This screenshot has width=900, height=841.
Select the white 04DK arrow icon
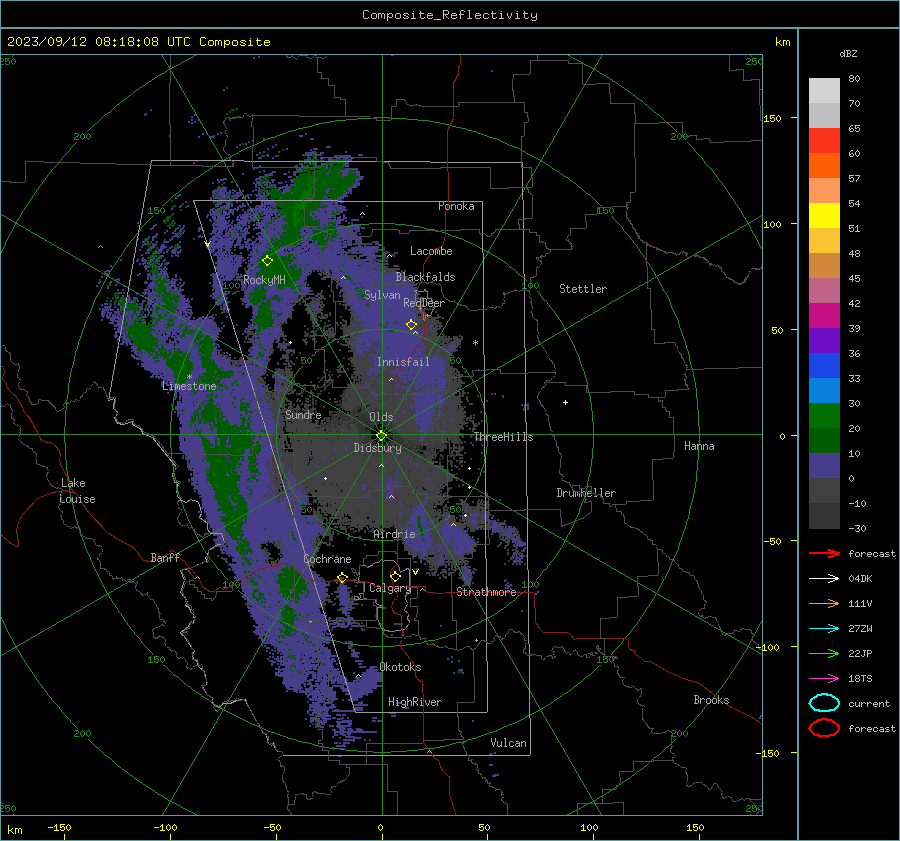click(824, 578)
